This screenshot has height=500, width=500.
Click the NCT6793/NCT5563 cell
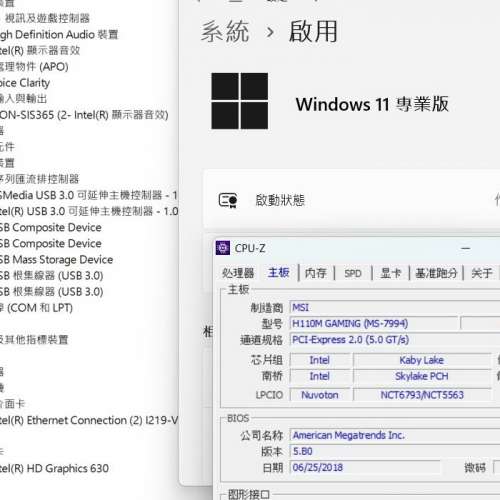422,395
